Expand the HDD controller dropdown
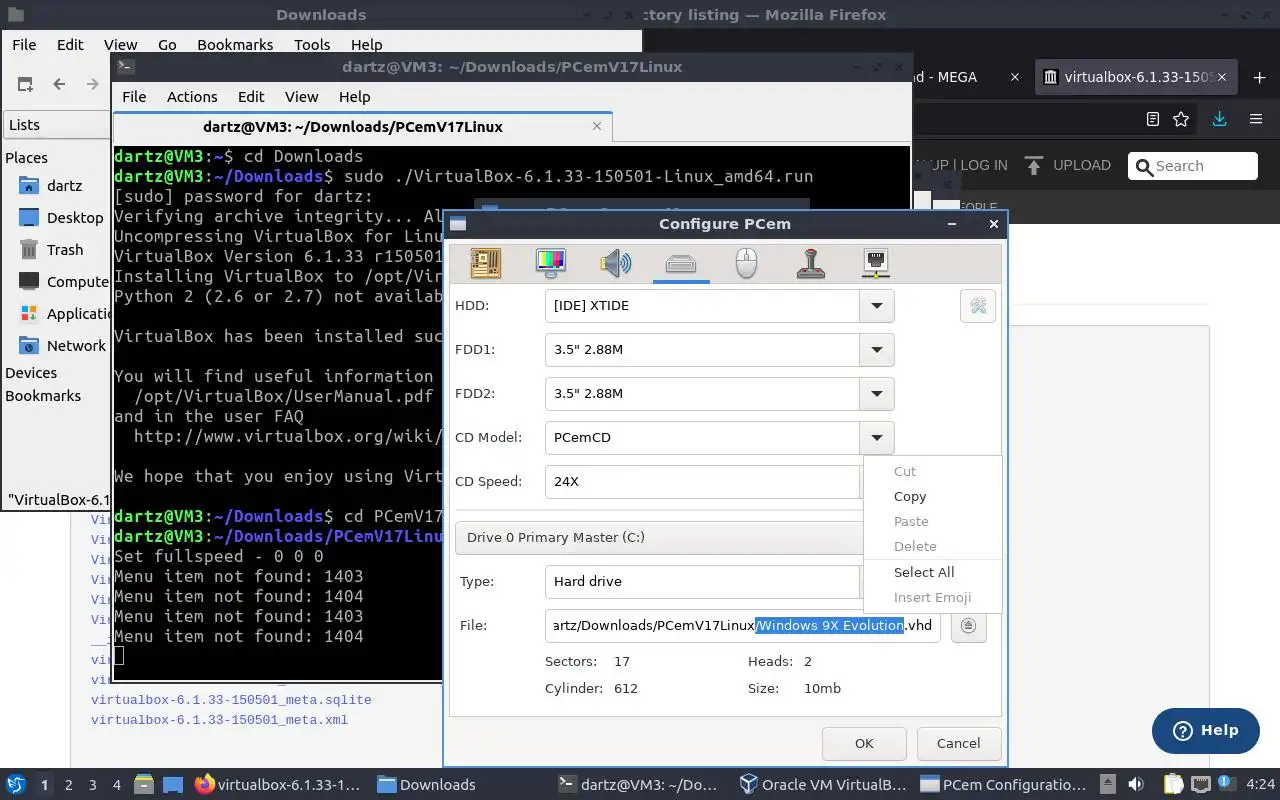This screenshot has height=800, width=1280. click(876, 306)
